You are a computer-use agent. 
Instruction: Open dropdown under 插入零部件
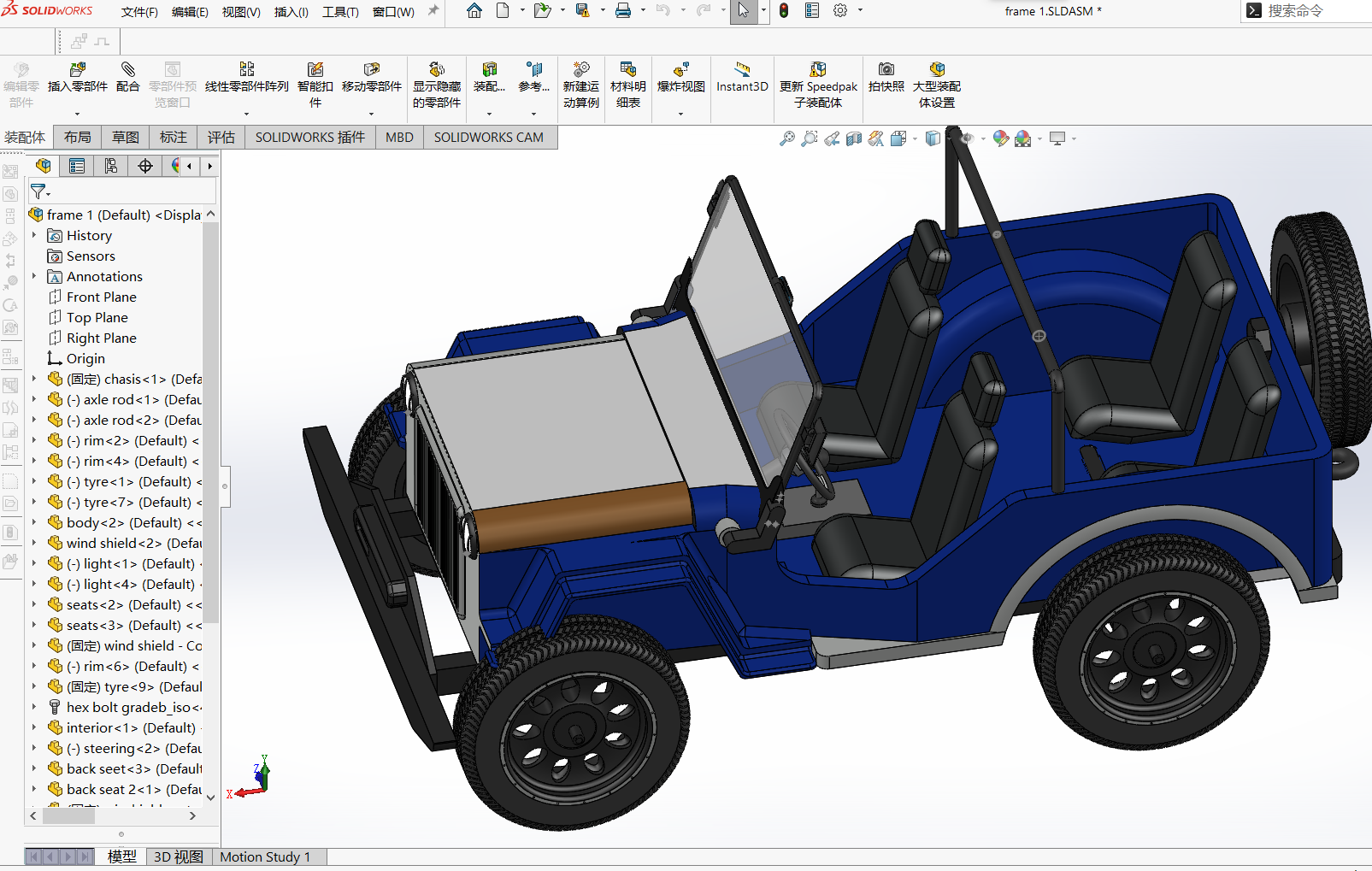(x=77, y=114)
